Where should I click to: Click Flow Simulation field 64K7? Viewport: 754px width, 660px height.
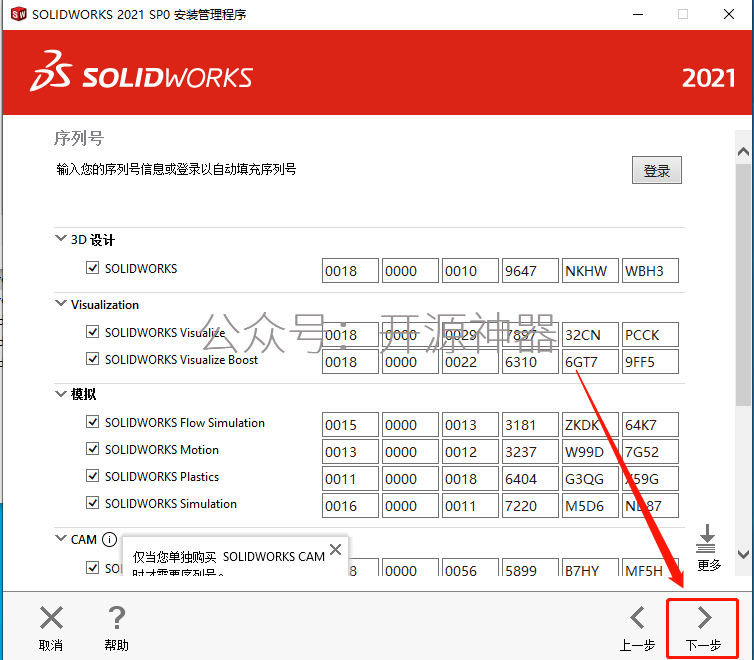[x=650, y=424]
